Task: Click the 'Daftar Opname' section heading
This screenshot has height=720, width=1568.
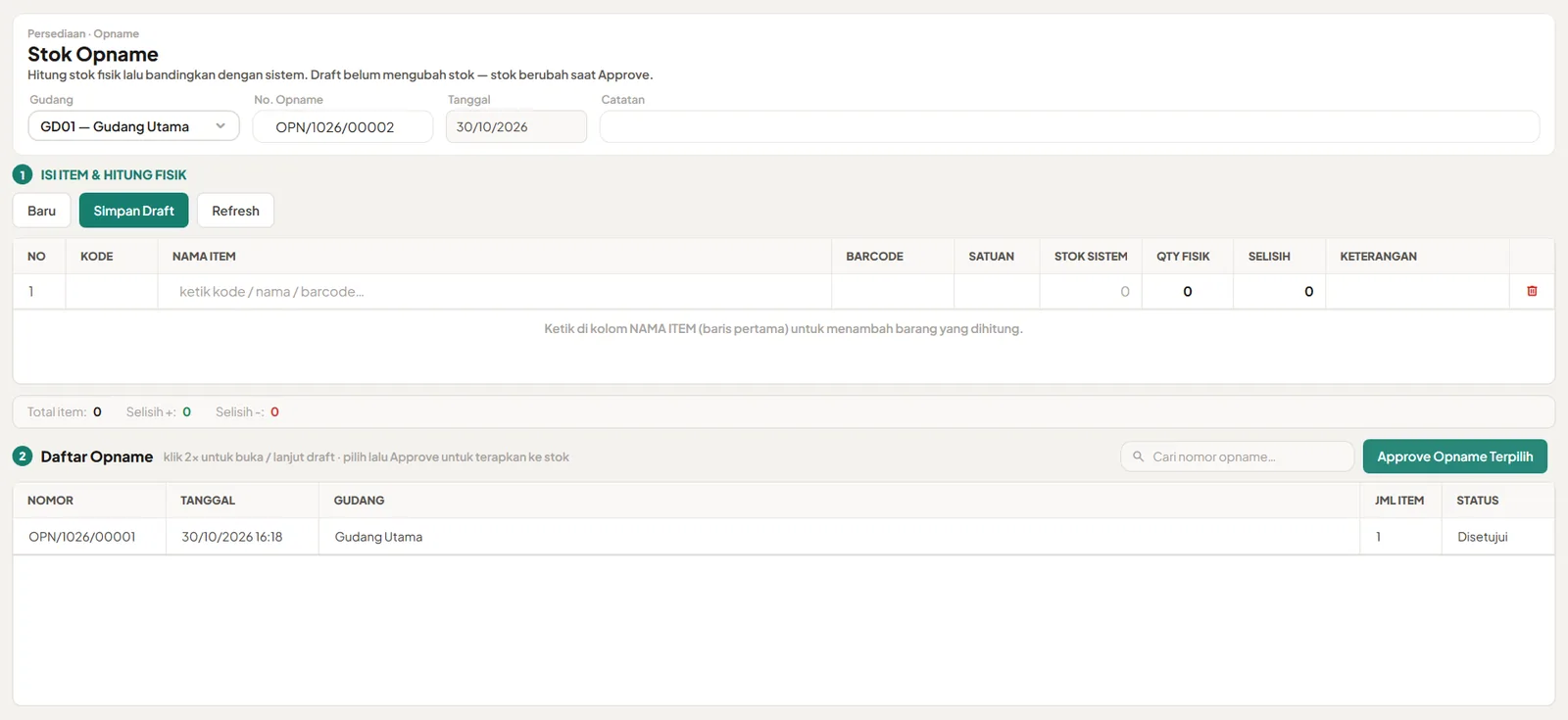Action: tap(96, 456)
